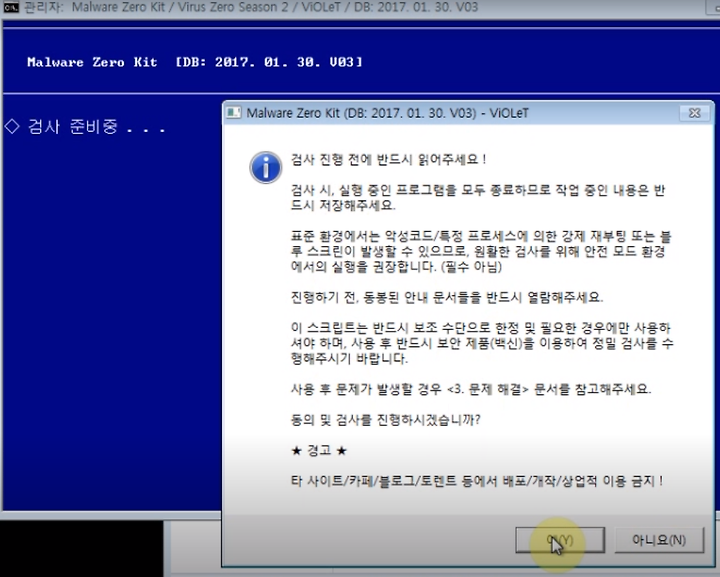
Task: Click the blue information icon in the dialog
Action: click(x=266, y=168)
